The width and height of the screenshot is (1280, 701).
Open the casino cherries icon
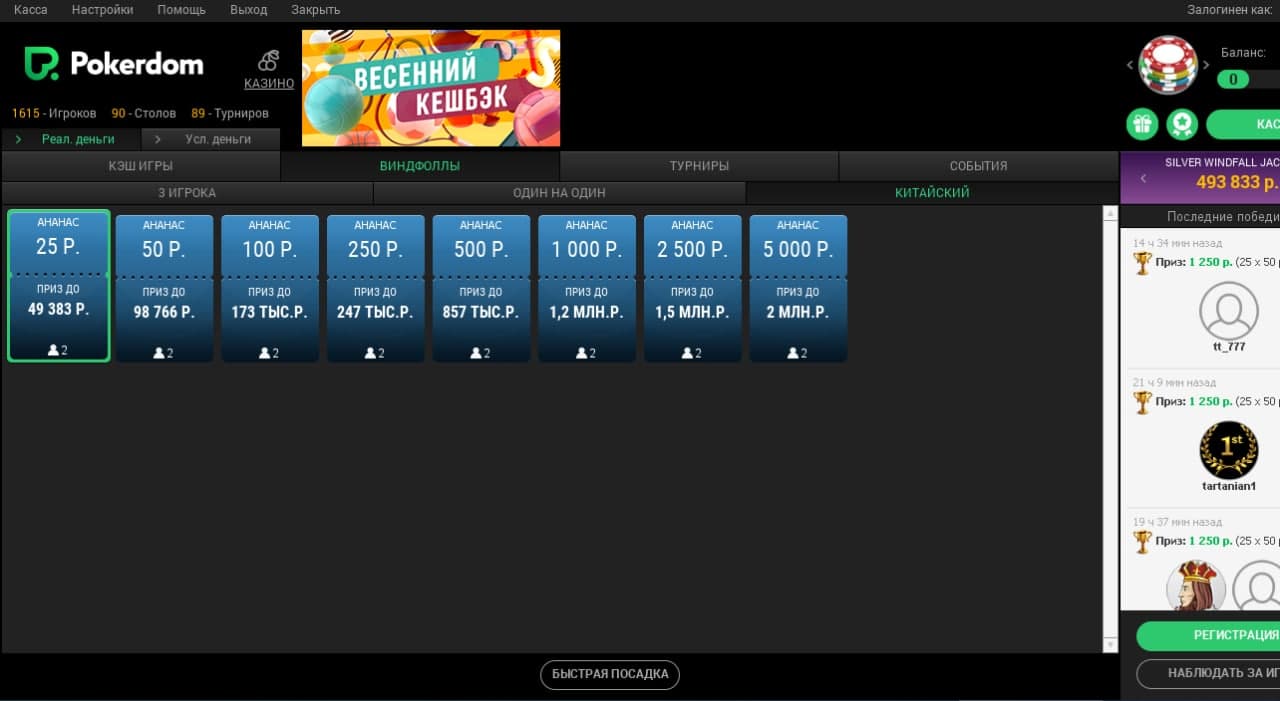(x=268, y=60)
